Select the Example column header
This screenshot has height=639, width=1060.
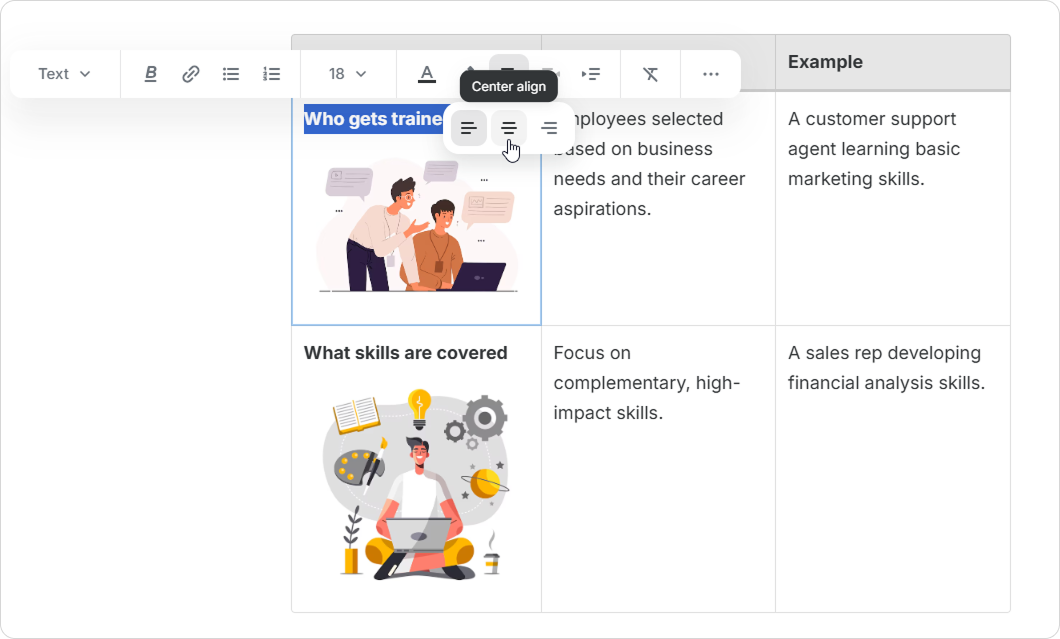pyautogui.click(x=825, y=62)
